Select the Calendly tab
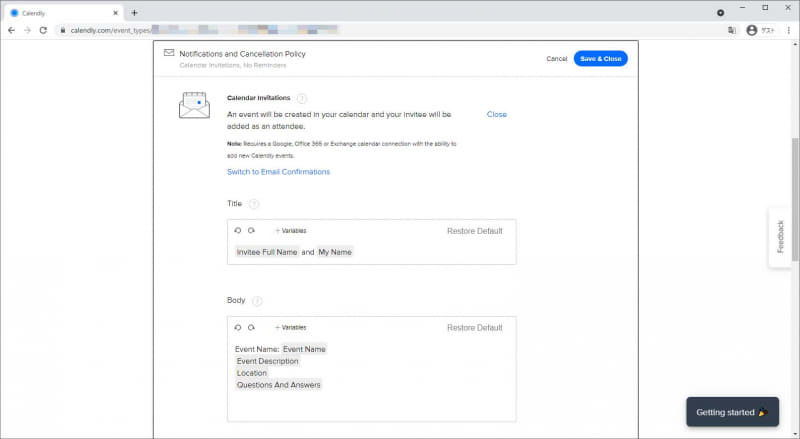This screenshot has width=800, height=439. click(x=64, y=13)
